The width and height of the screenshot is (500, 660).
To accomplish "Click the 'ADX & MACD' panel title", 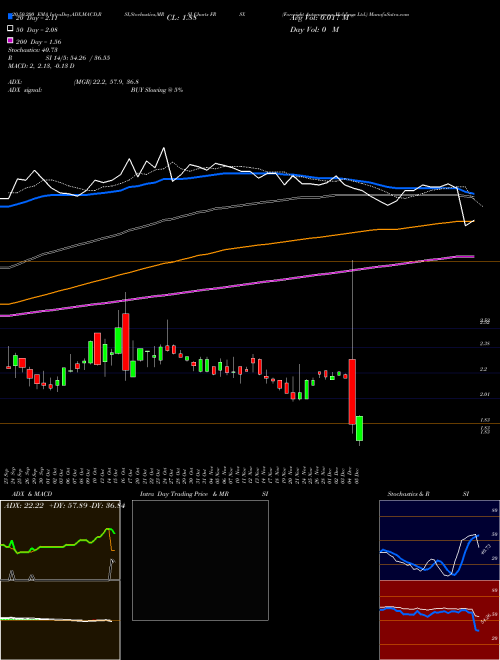I will tap(32, 494).
